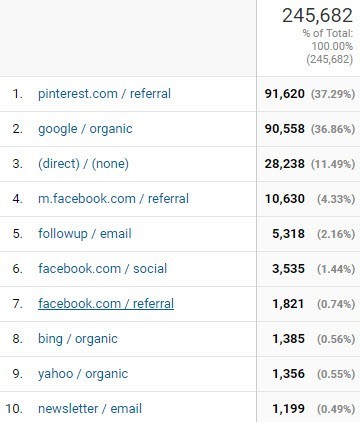Open the google / organic source link

click(85, 129)
